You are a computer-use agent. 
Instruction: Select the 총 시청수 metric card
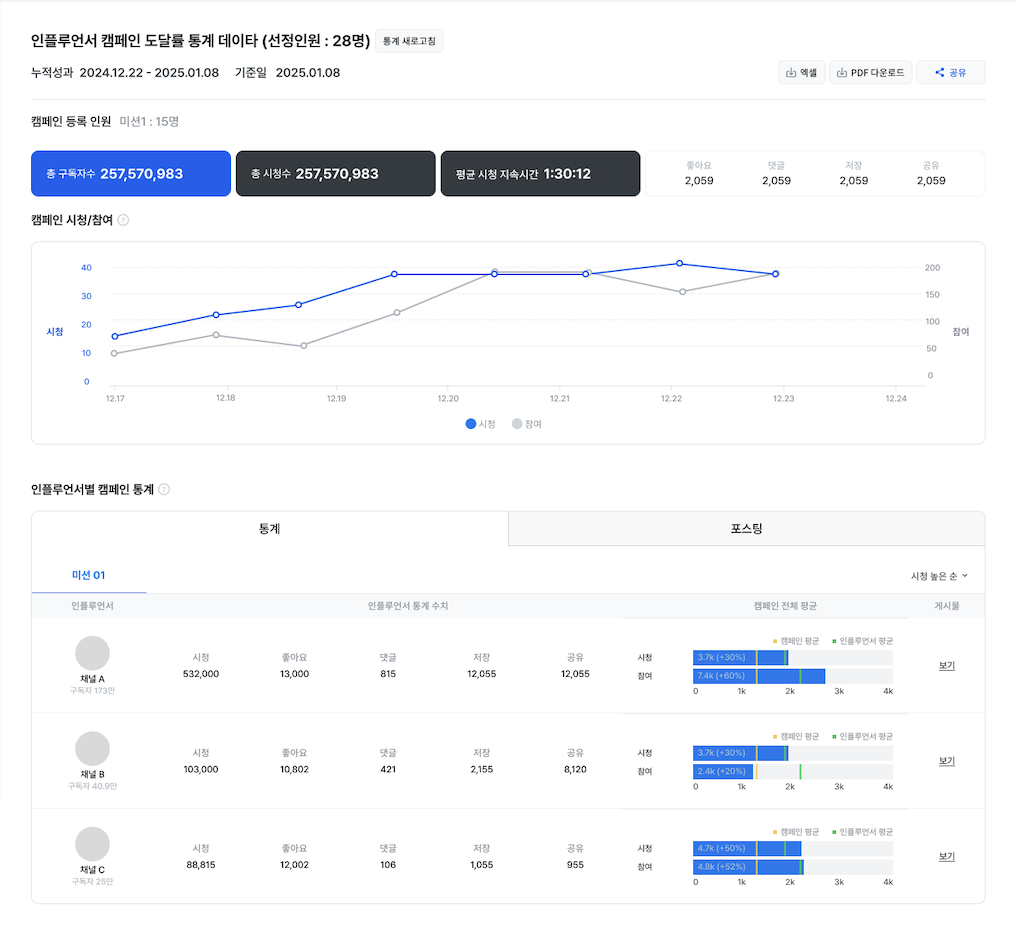tap(335, 174)
